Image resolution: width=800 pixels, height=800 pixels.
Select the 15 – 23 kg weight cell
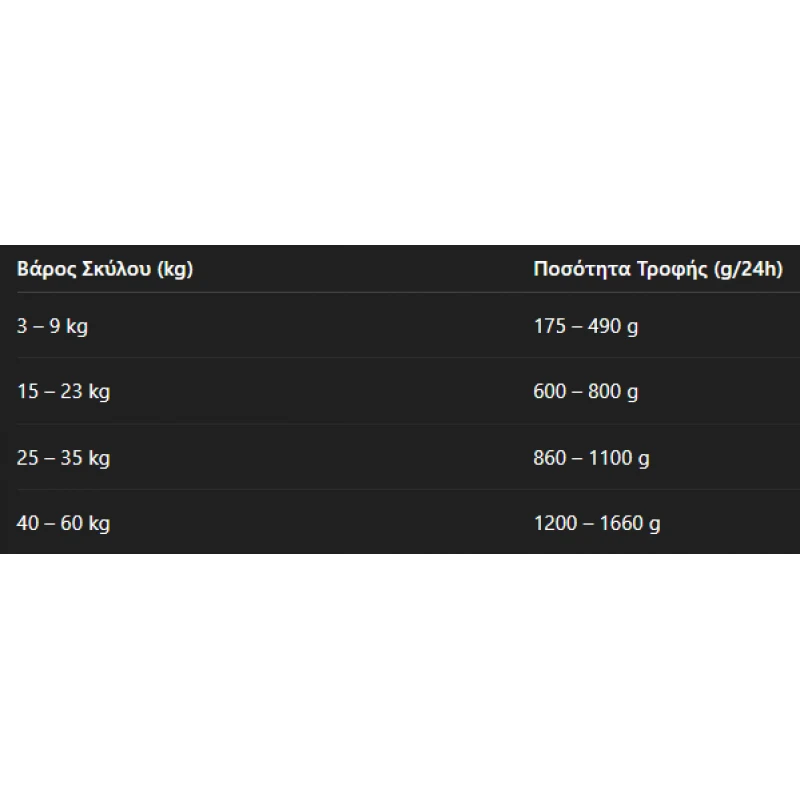[63, 392]
